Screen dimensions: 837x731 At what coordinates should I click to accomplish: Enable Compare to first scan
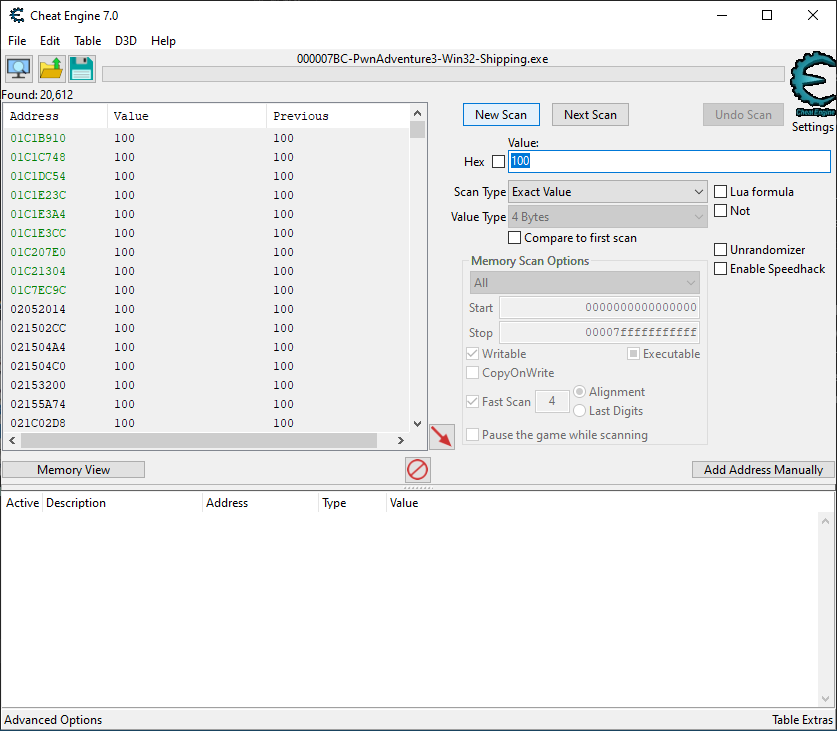(515, 238)
